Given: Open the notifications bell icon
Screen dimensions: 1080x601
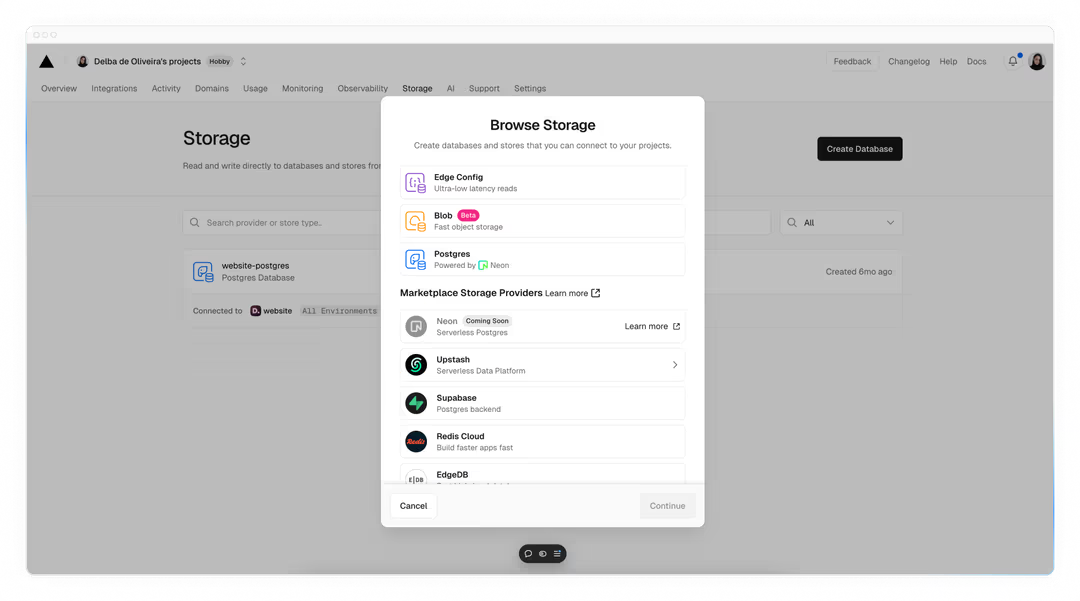Looking at the screenshot, I should point(1012,61).
